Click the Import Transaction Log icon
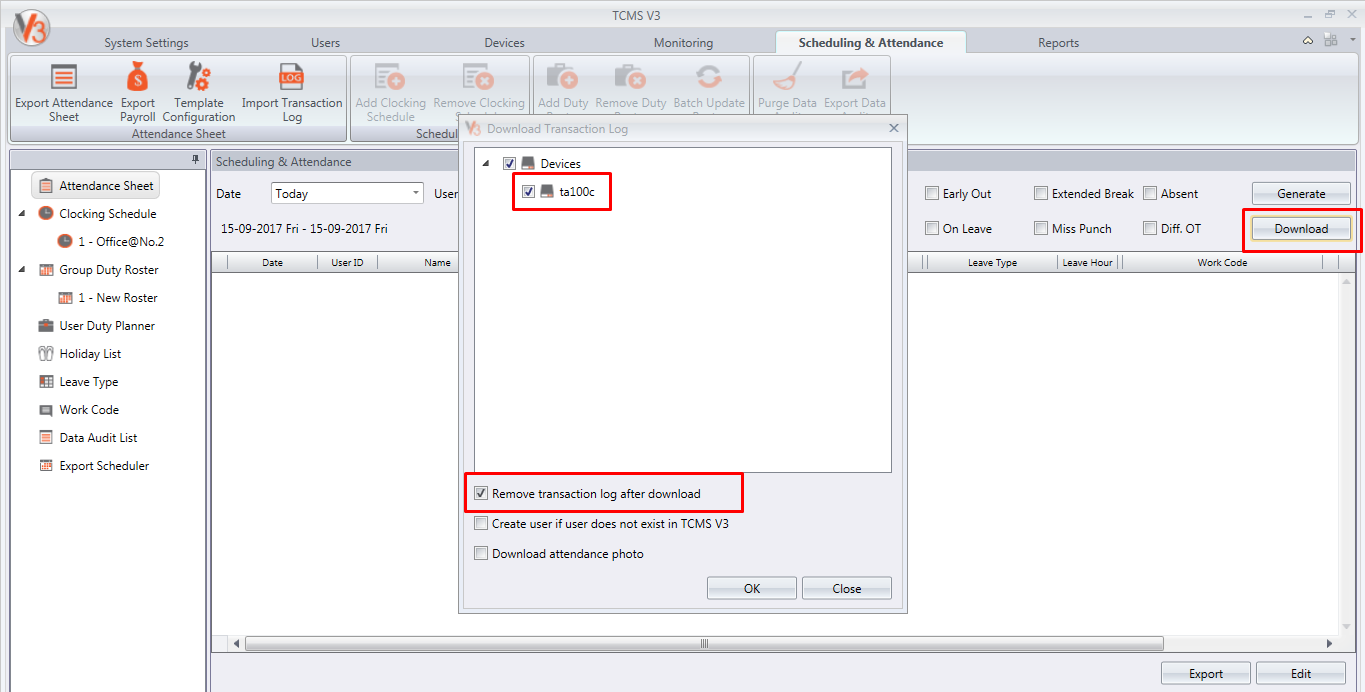This screenshot has width=1365, height=692. [x=292, y=77]
